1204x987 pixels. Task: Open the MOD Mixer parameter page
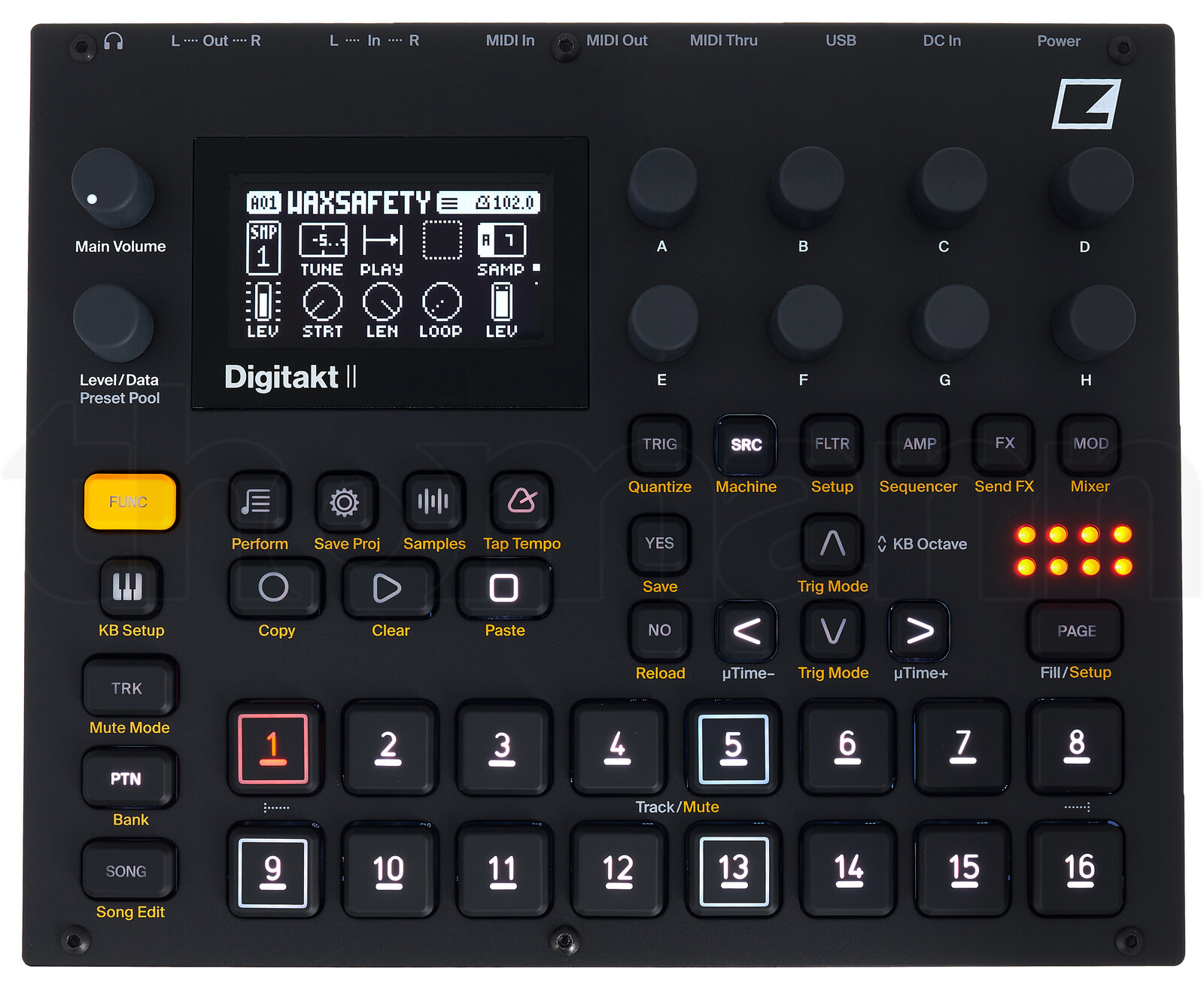tap(1090, 444)
